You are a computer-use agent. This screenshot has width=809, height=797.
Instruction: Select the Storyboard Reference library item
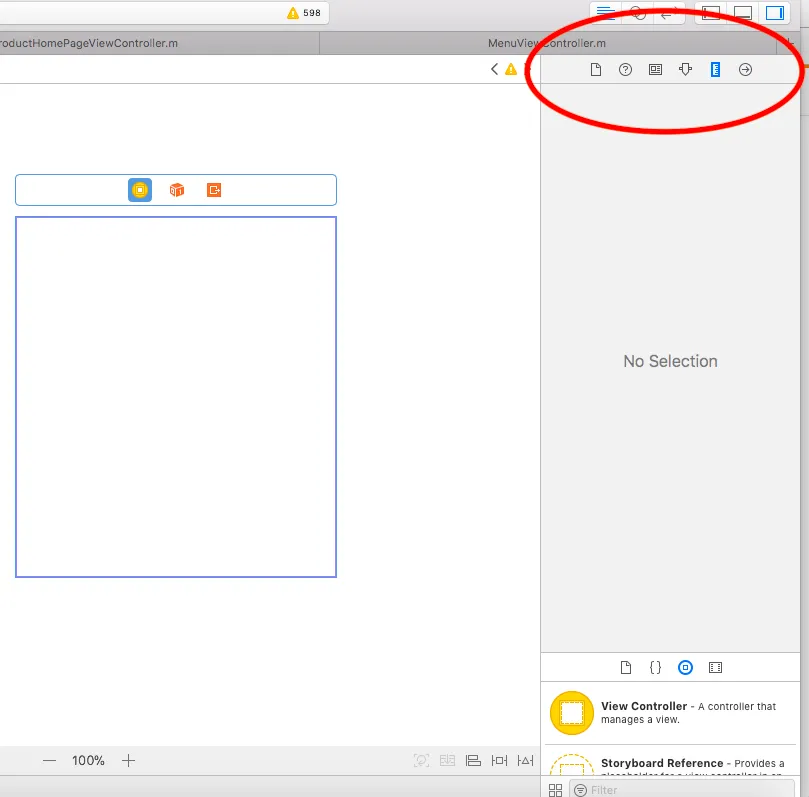(x=670, y=762)
